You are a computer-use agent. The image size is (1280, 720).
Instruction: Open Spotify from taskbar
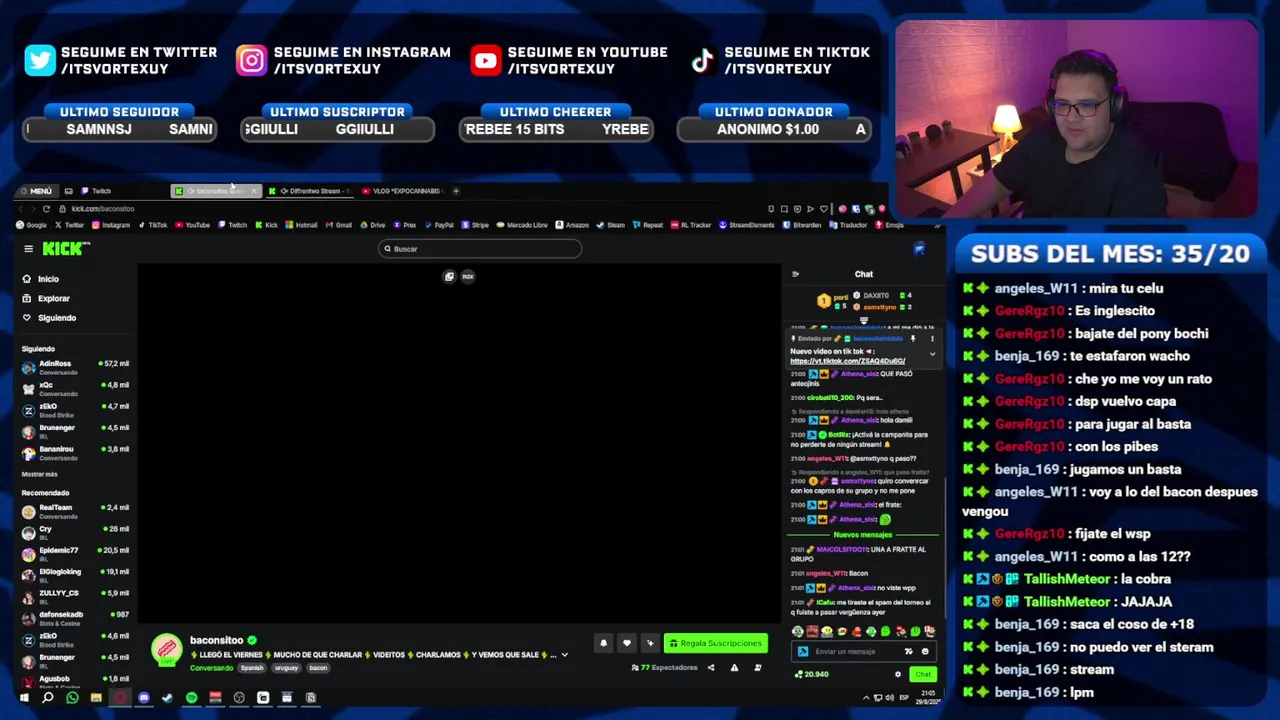[191, 698]
